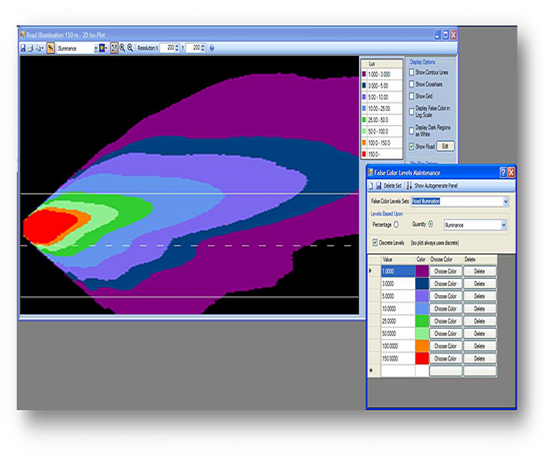Click the new set icon in False Color Levels
The image size is (550, 460).
(x=371, y=186)
